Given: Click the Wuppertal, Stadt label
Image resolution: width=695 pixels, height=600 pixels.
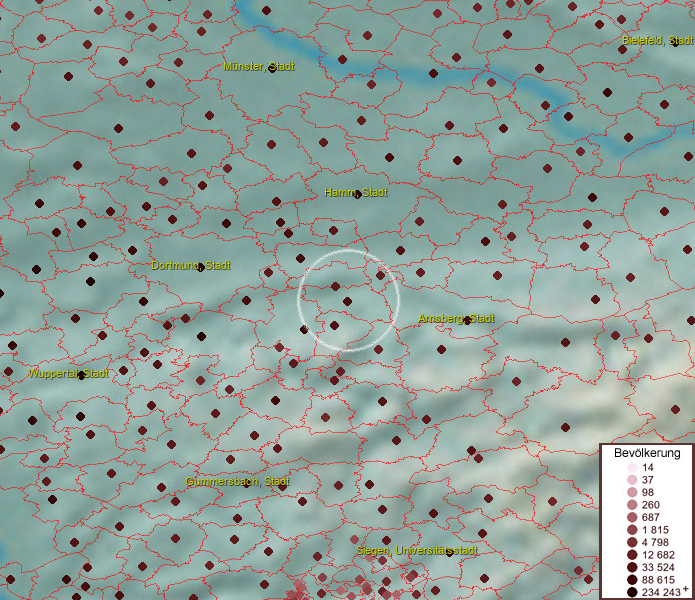Looking at the screenshot, I should pyautogui.click(x=68, y=374).
